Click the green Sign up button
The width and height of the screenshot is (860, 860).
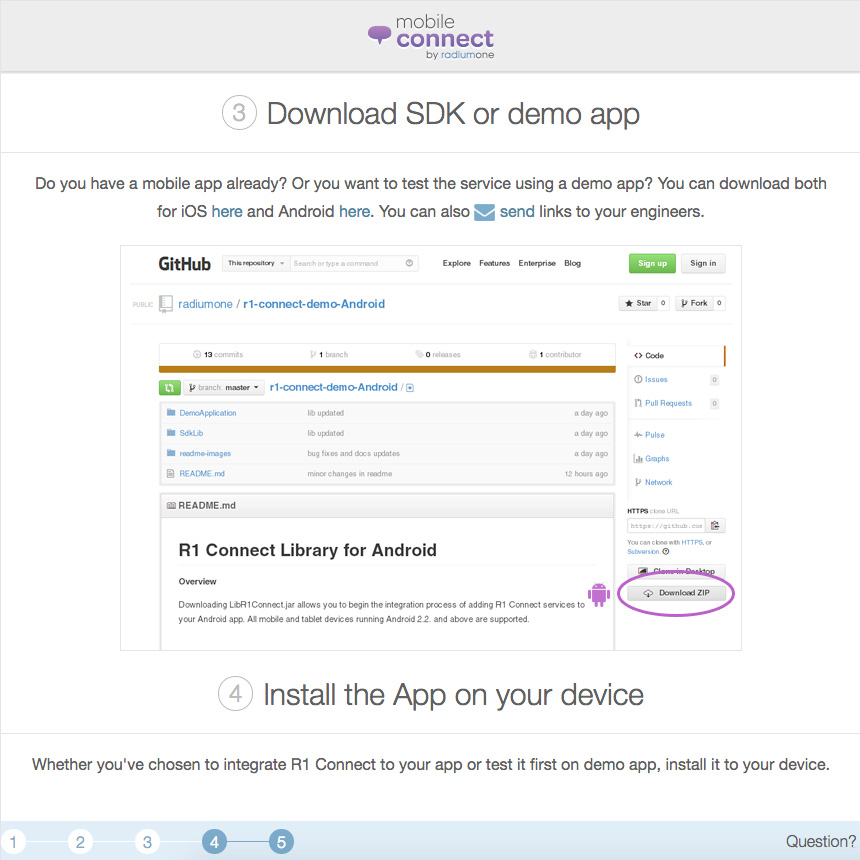652,263
